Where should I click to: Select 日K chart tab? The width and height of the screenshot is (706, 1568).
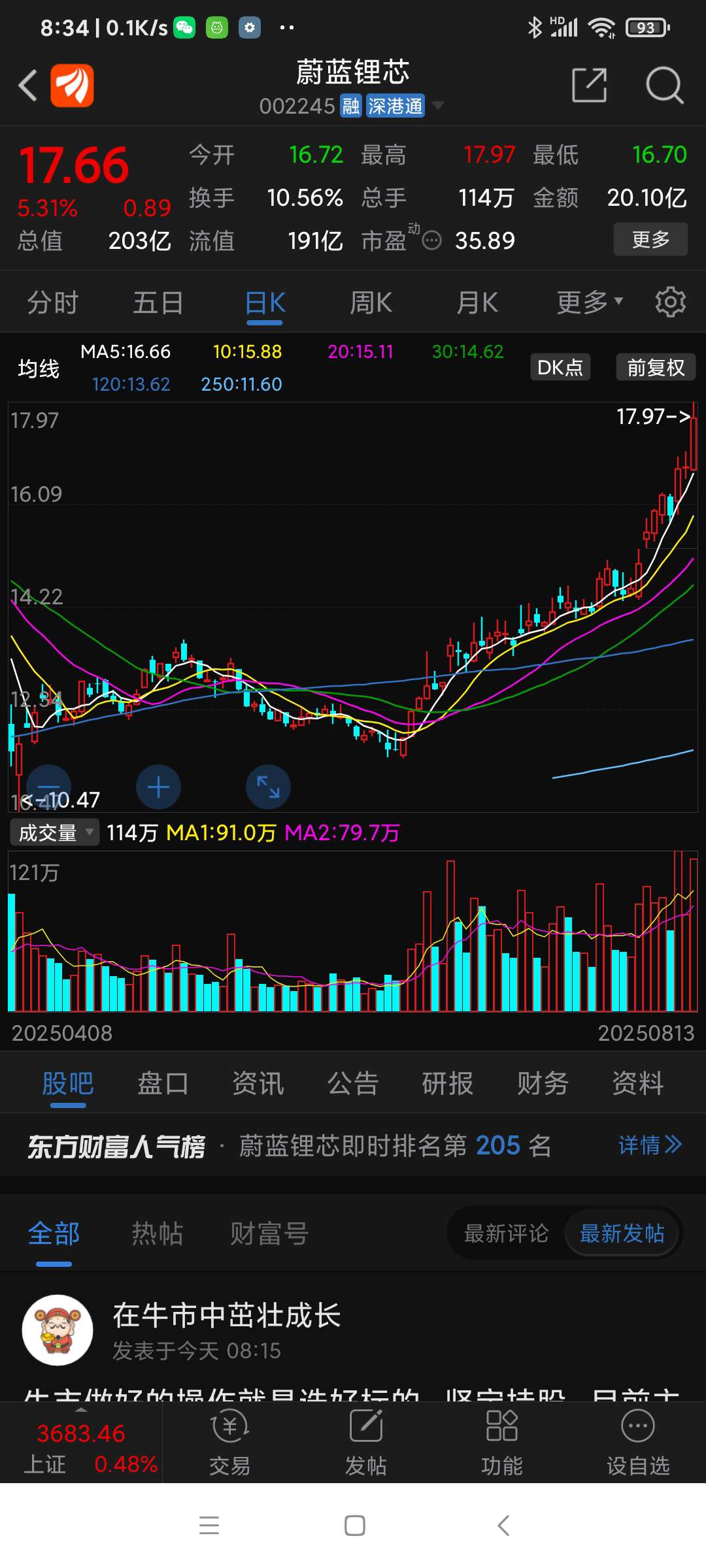tap(265, 302)
